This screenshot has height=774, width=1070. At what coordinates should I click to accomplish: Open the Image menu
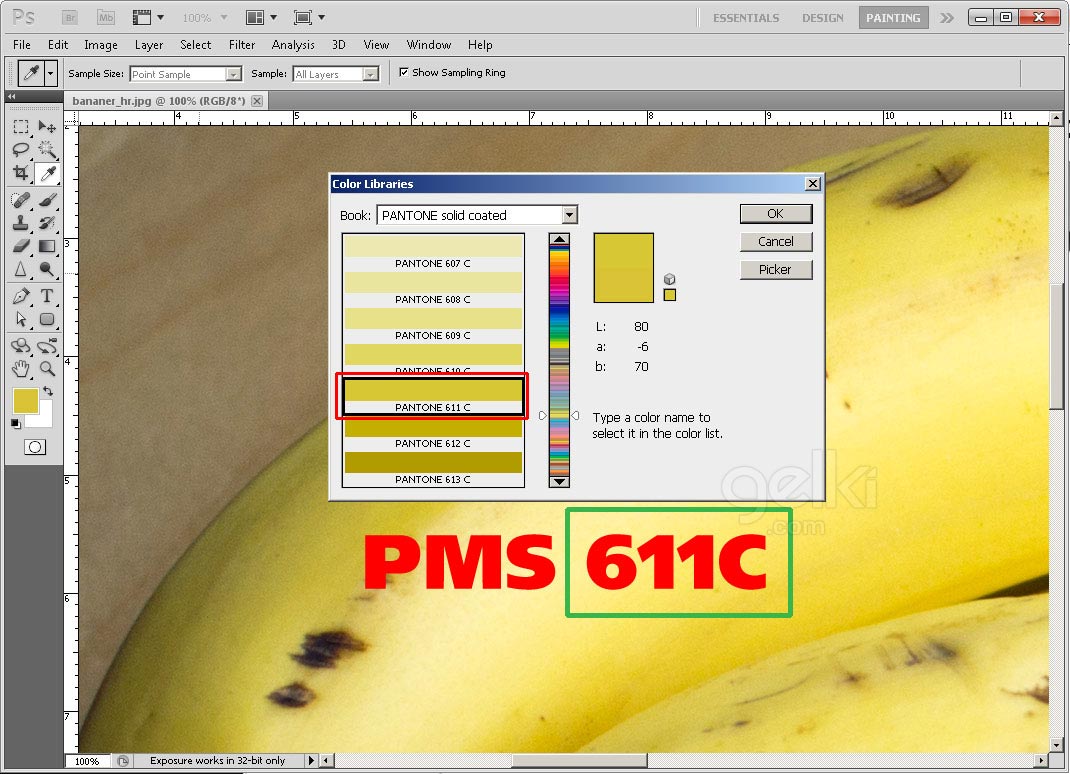point(101,45)
